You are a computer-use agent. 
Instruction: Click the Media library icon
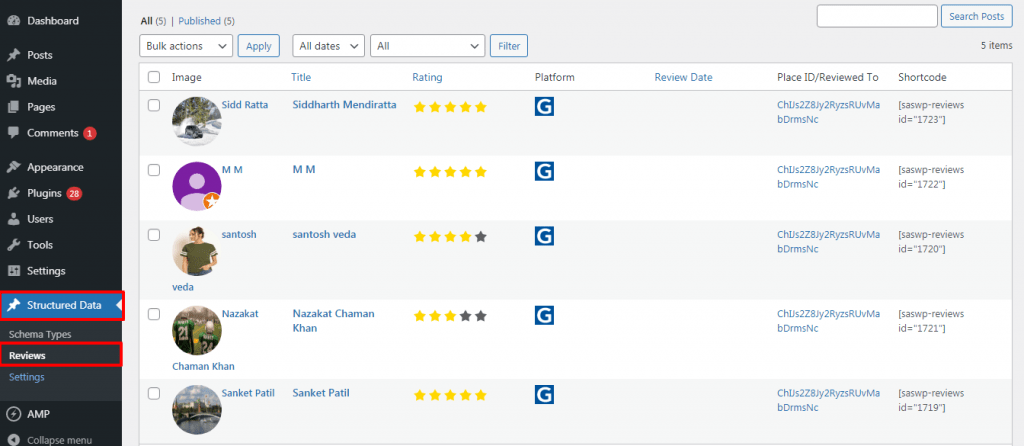[13, 81]
